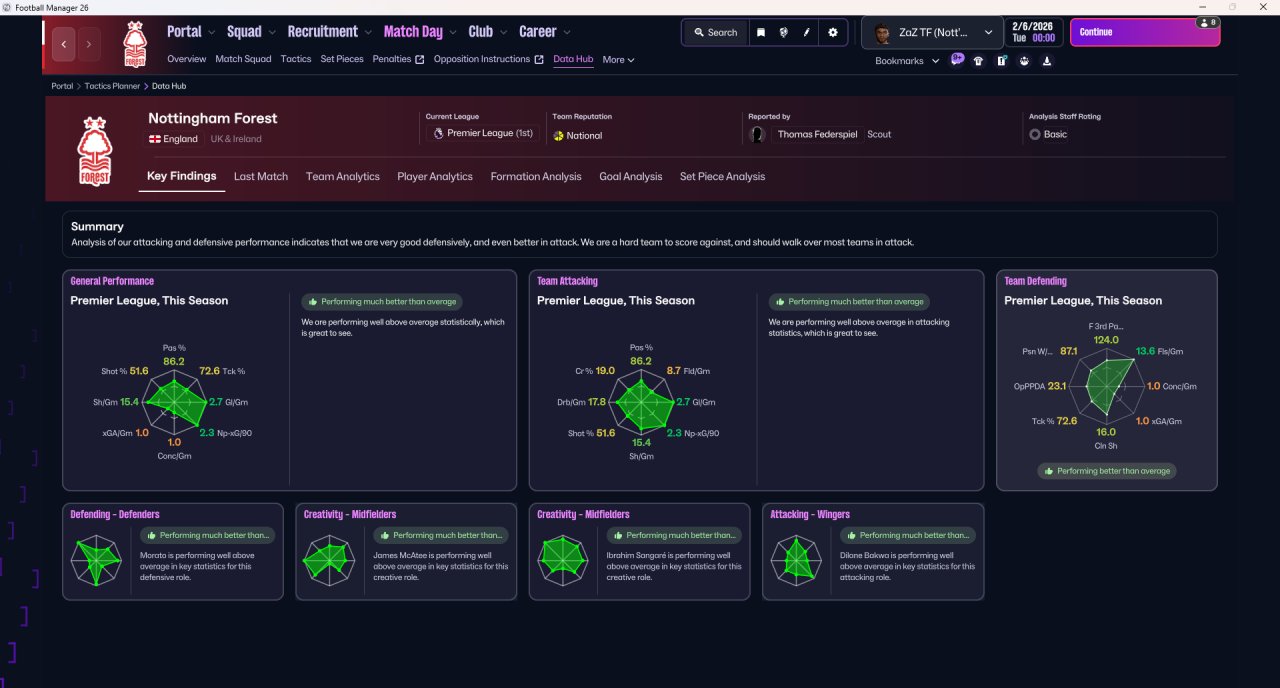Open the ZaZ TF manager profile dropdown
The height and width of the screenshot is (688, 1280).
click(933, 33)
